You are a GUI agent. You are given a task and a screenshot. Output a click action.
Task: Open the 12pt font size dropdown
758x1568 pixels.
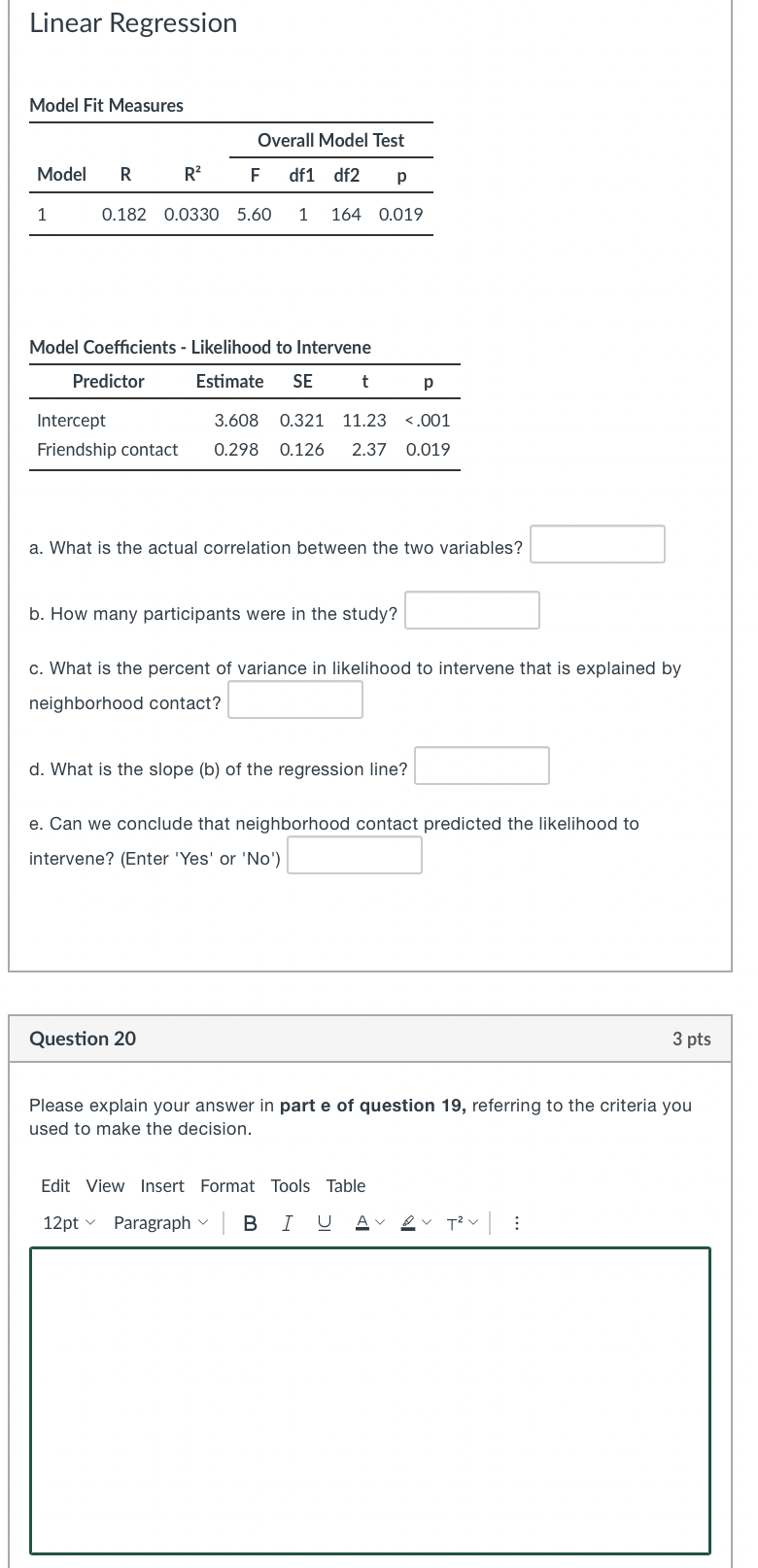click(68, 1222)
